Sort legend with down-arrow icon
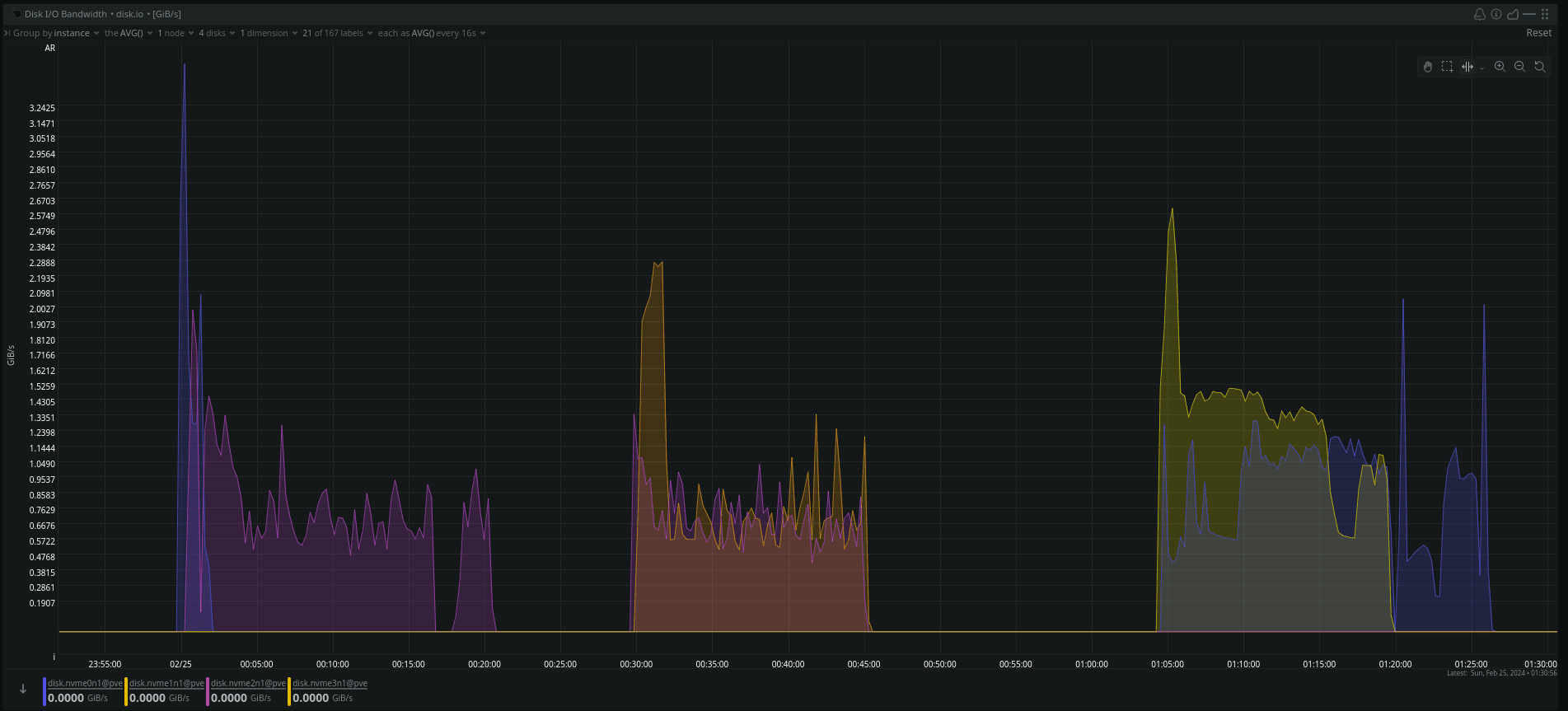The height and width of the screenshot is (711, 1568). point(23,689)
